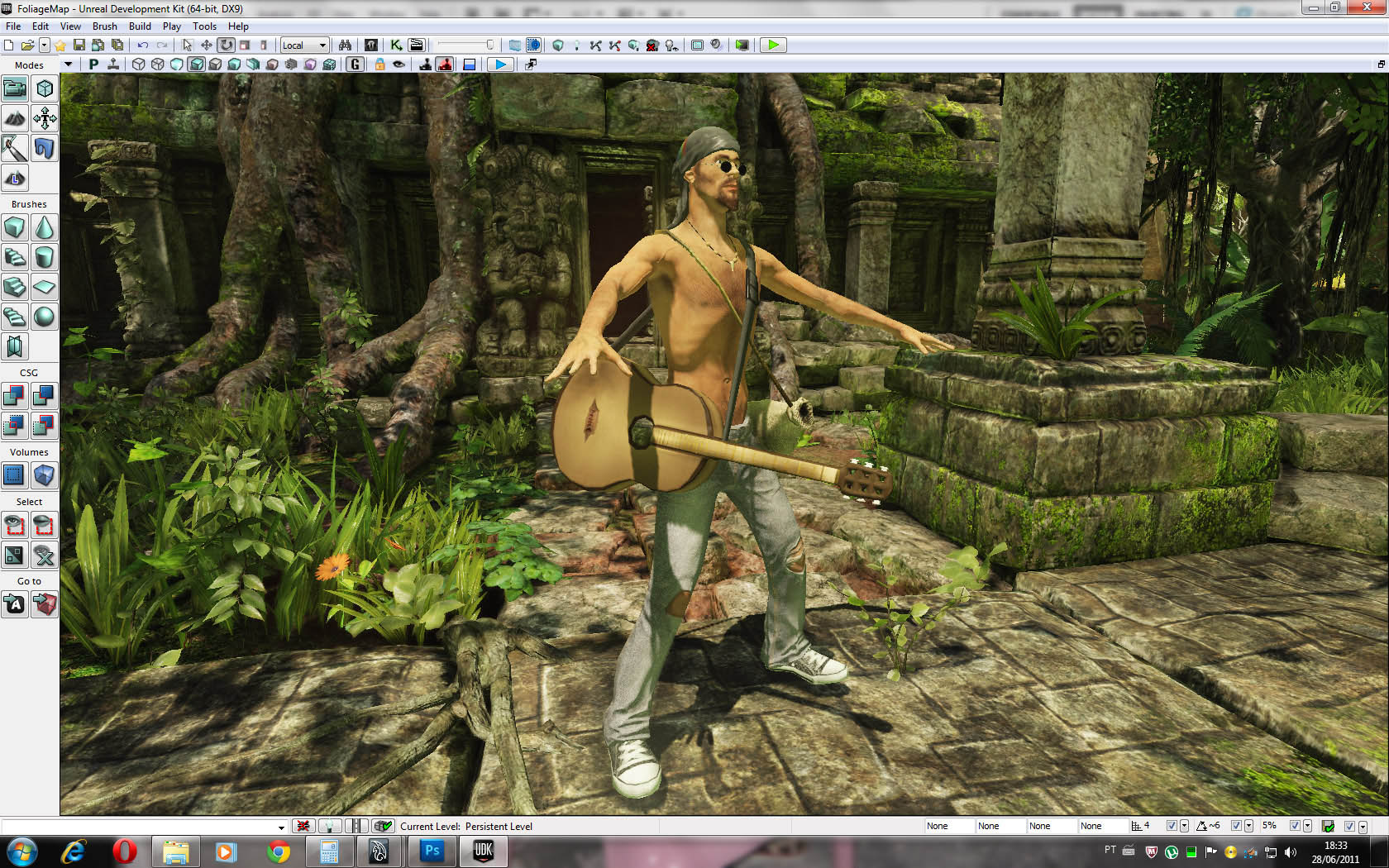Open the viewport options dropdown arrow
The height and width of the screenshot is (868, 1389).
68,64
